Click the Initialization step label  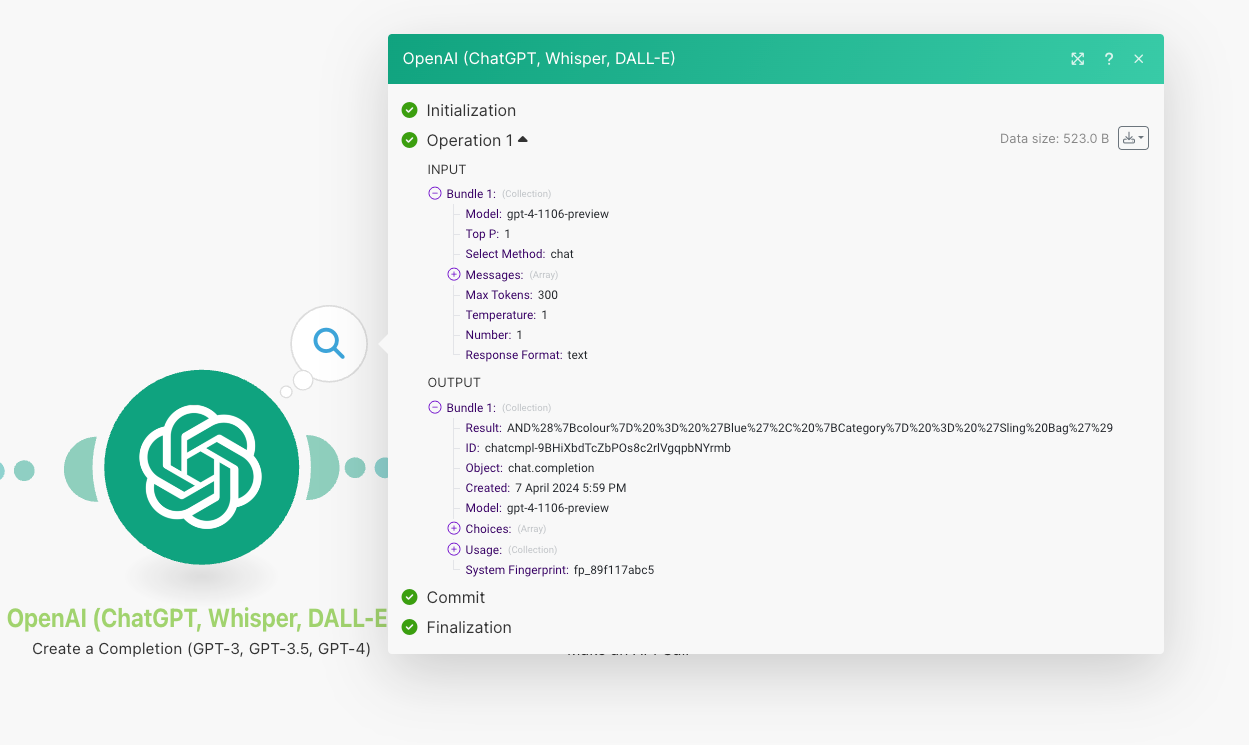tap(471, 110)
